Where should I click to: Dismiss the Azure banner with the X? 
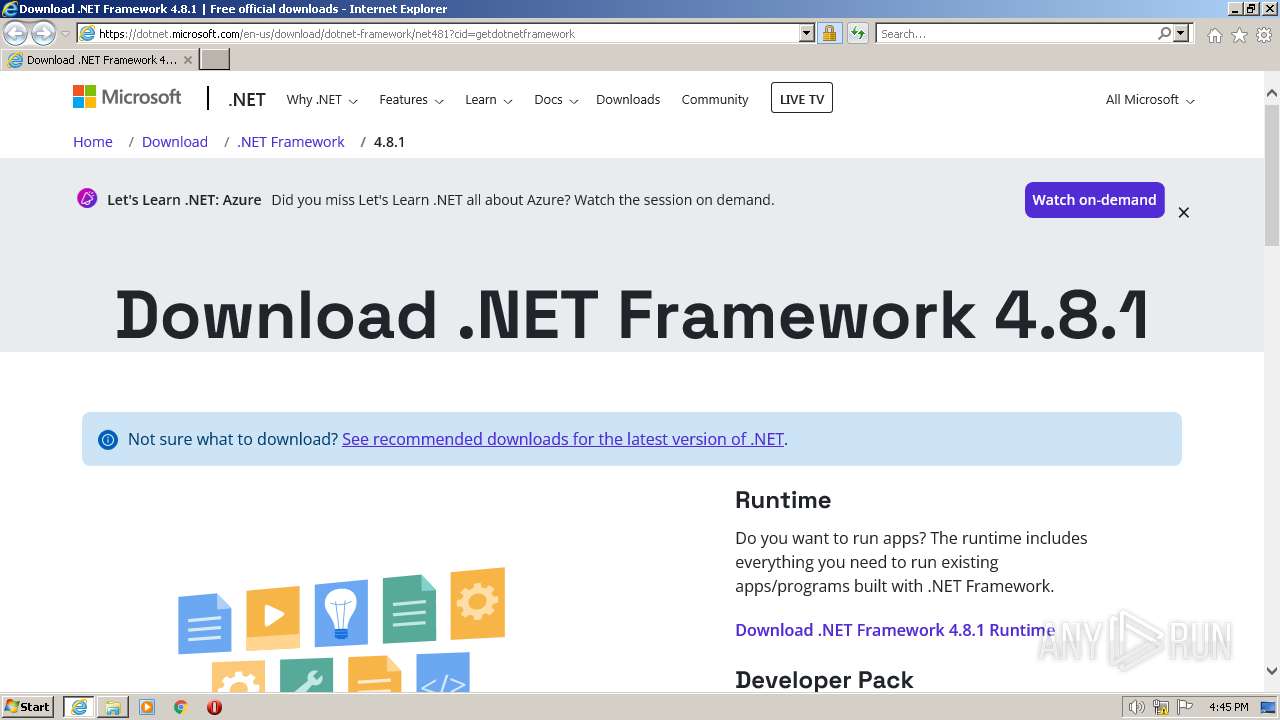[1183, 212]
